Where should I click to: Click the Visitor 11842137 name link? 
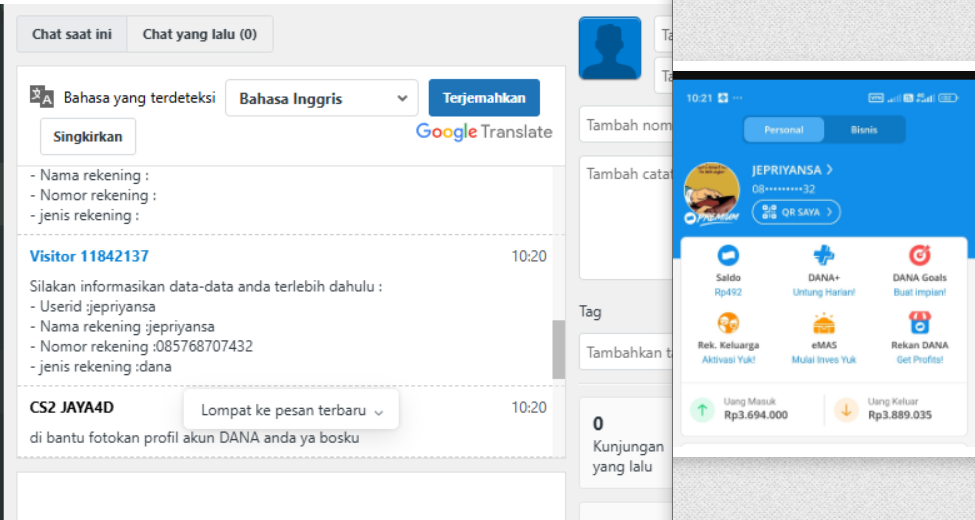coord(89,256)
